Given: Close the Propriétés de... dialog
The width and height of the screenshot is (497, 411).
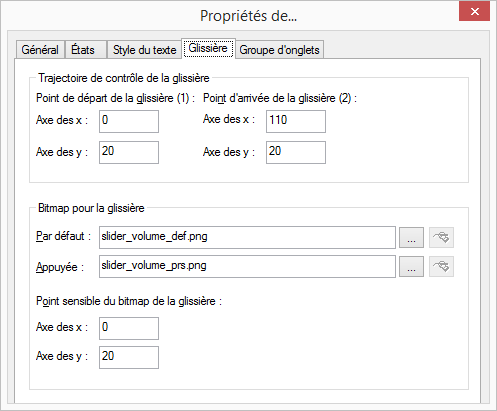Looking at the screenshot, I should (x=474, y=11).
